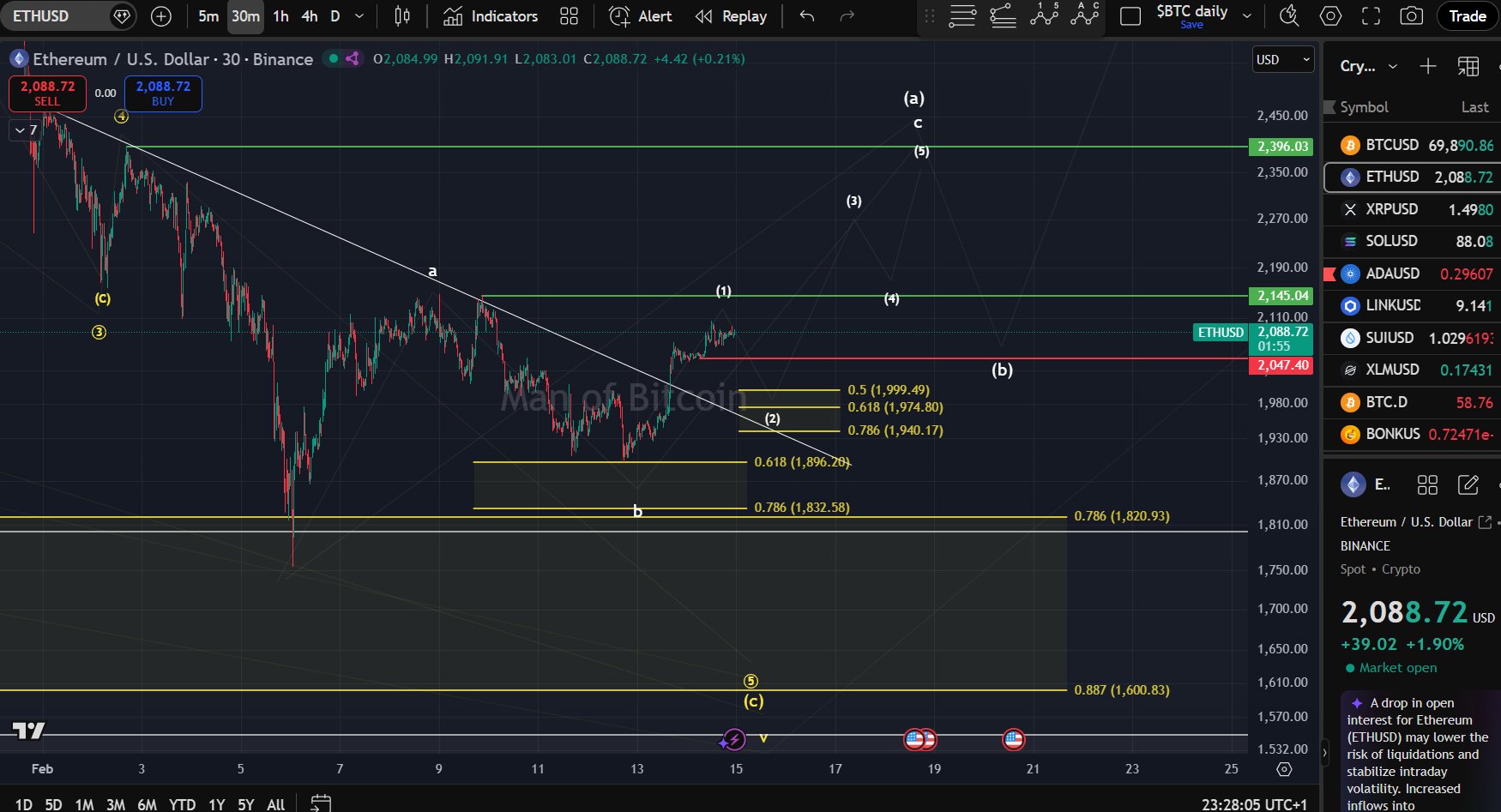Start bar Replay mode

pos(731,16)
